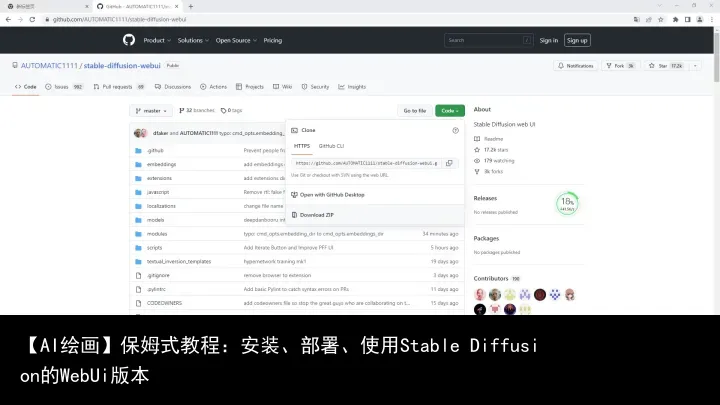Click translate page icon in address bar
Image resolution: width=720 pixels, height=405 pixels.
[x=636, y=19]
